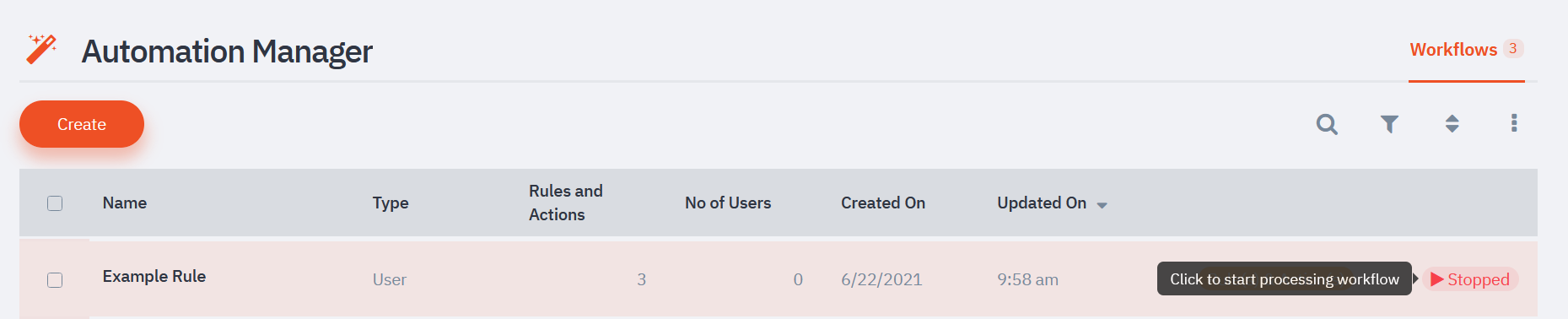Viewport: 1568px width, 319px height.
Task: Click the No of Users column header
Action: tap(728, 203)
